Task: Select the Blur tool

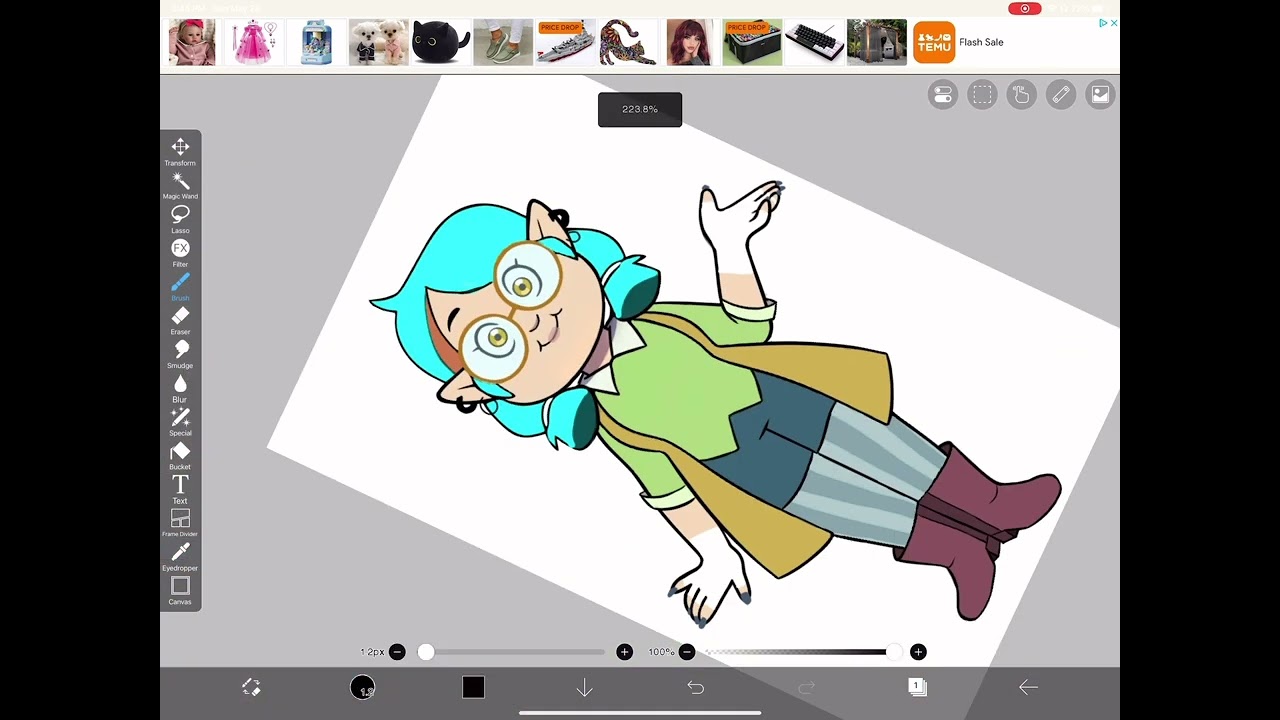Action: point(180,388)
